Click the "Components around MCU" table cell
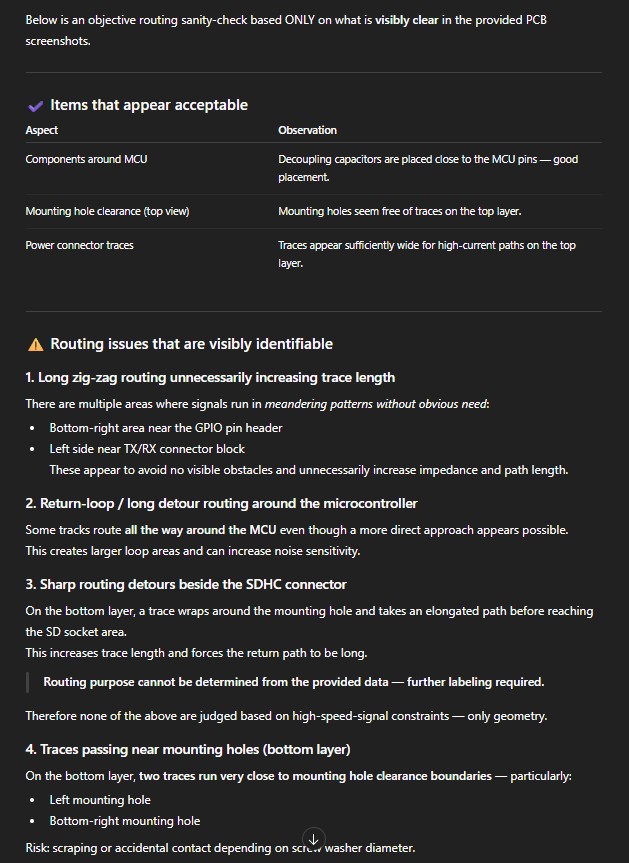 (86, 159)
